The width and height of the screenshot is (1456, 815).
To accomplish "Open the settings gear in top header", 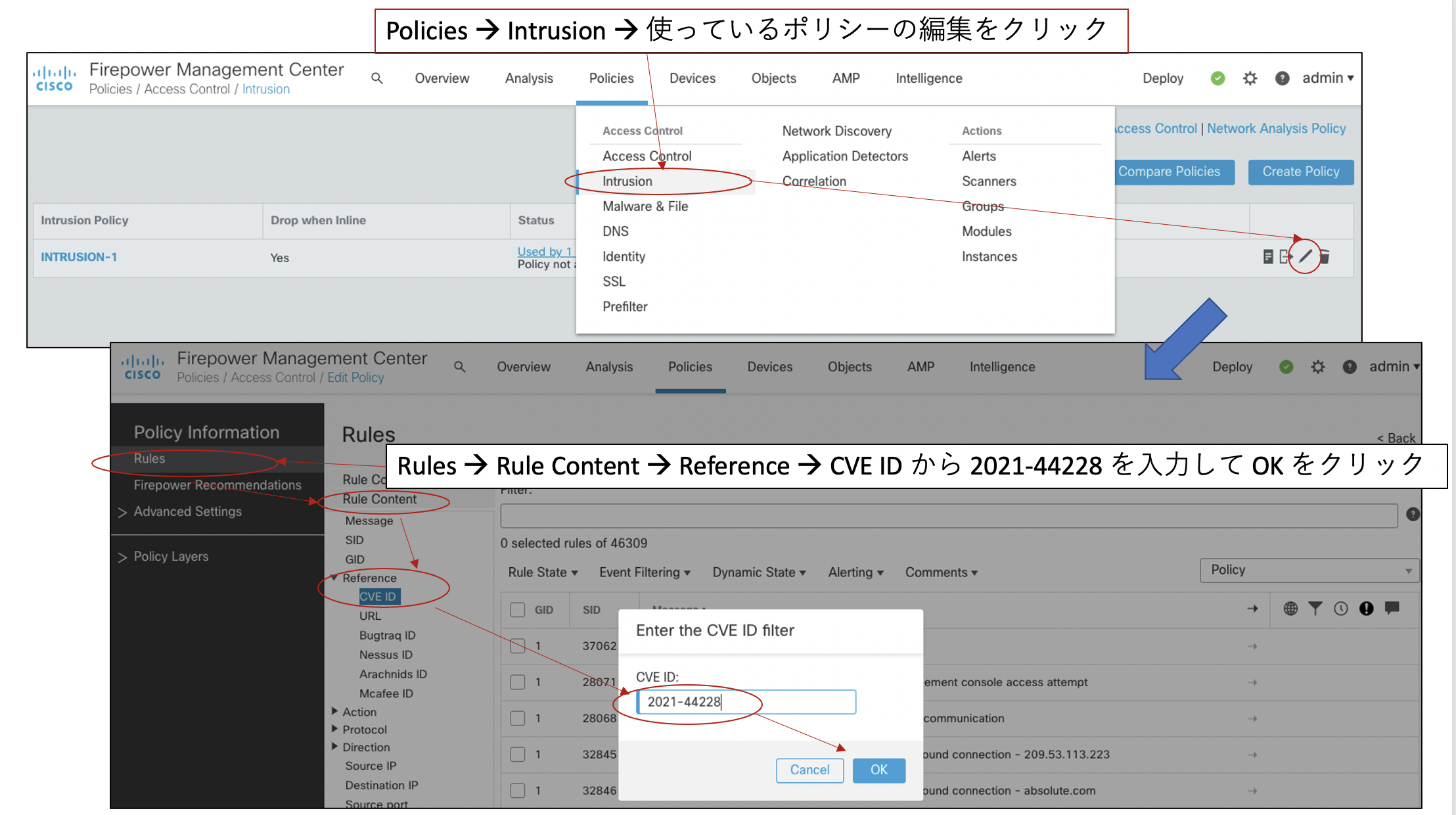I will pos(1250,78).
